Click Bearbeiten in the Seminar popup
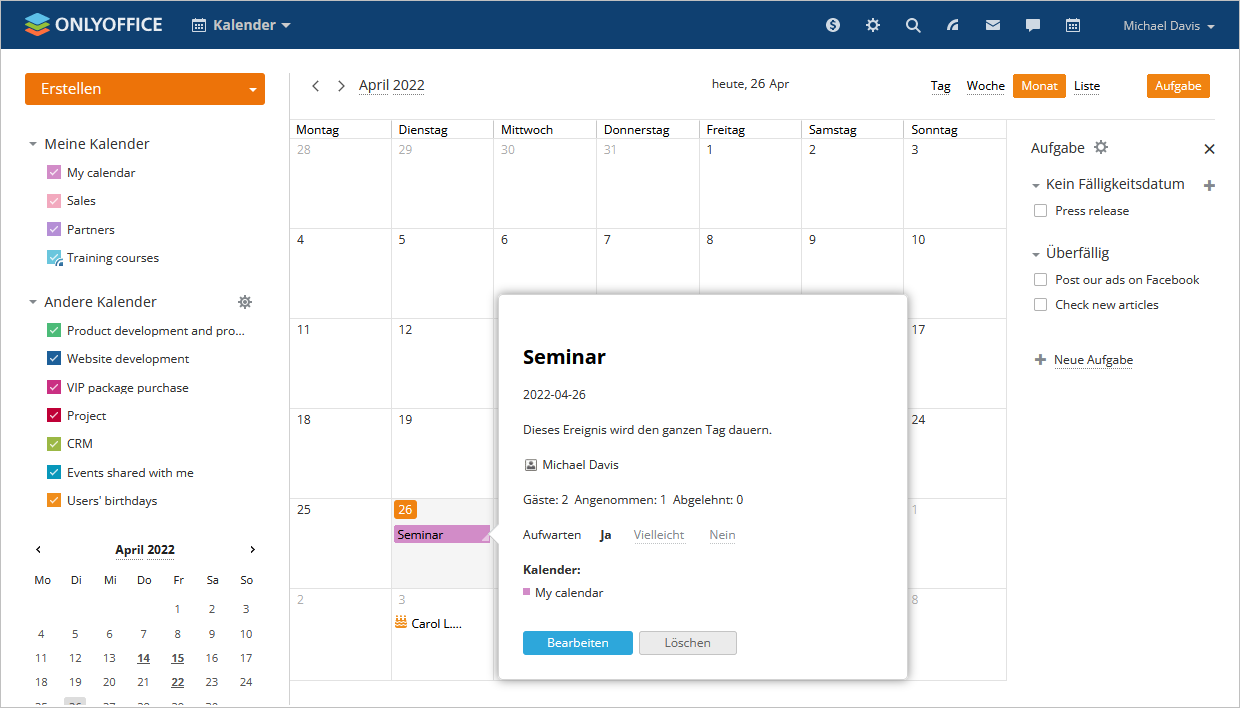 click(577, 643)
